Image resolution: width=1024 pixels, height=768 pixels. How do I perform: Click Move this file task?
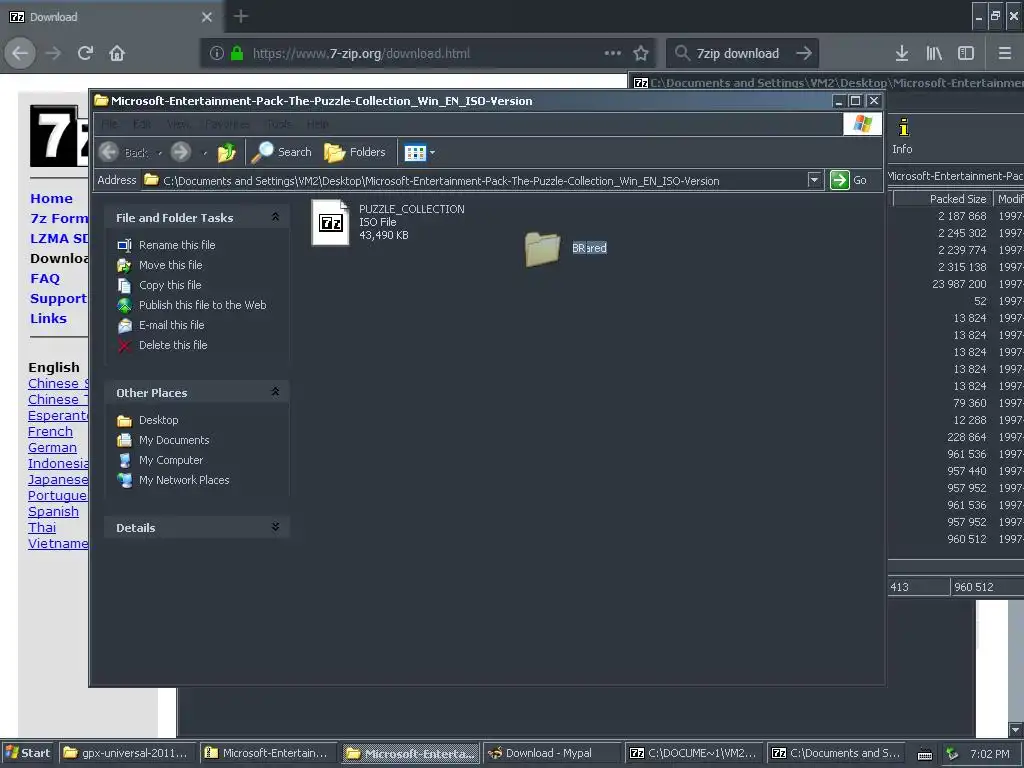tap(170, 265)
